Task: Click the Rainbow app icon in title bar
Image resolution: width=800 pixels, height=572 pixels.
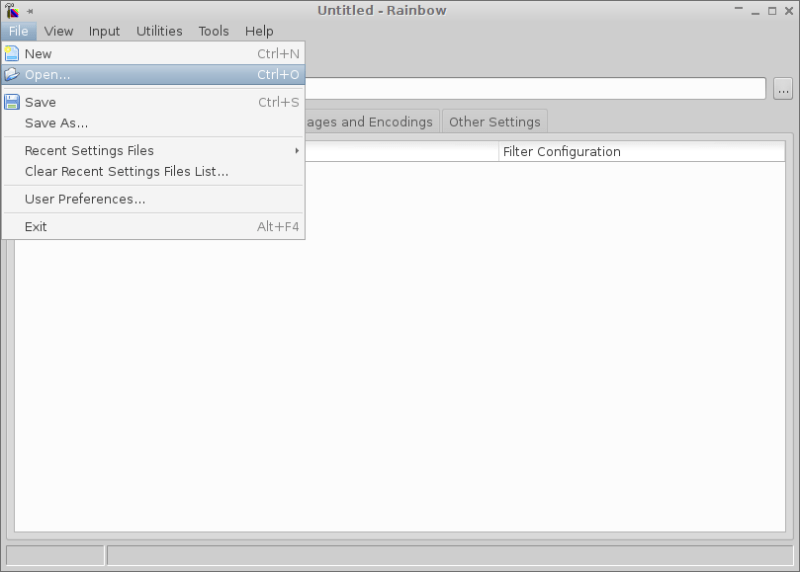Action: pos(12,10)
